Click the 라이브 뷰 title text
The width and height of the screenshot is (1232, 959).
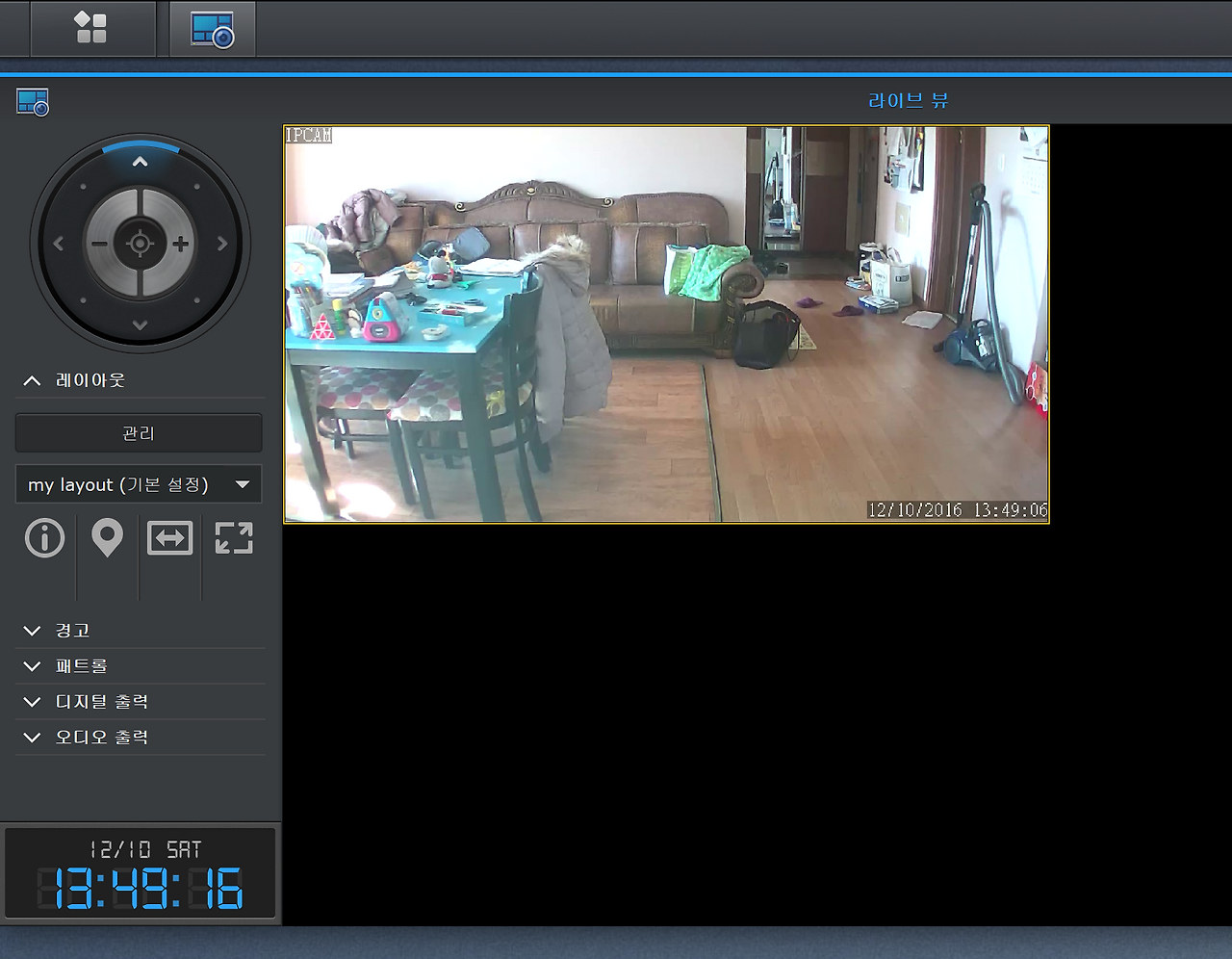[909, 100]
